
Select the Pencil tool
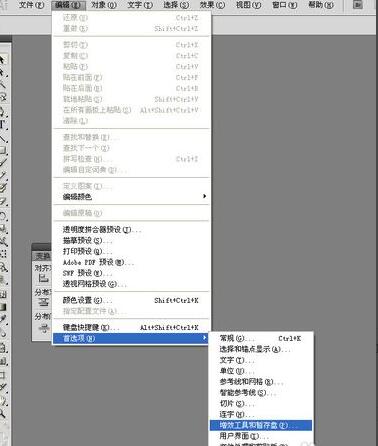pyautogui.click(x=3, y=175)
